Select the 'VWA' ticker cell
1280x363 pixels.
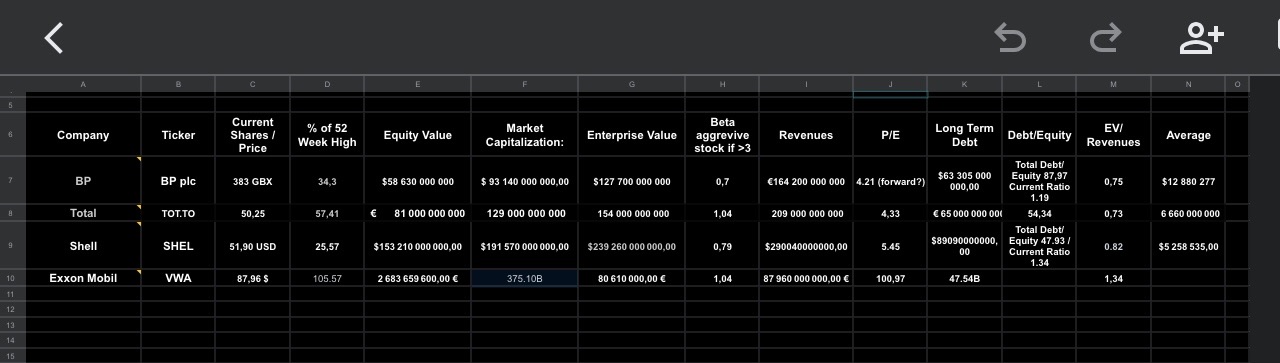178,279
